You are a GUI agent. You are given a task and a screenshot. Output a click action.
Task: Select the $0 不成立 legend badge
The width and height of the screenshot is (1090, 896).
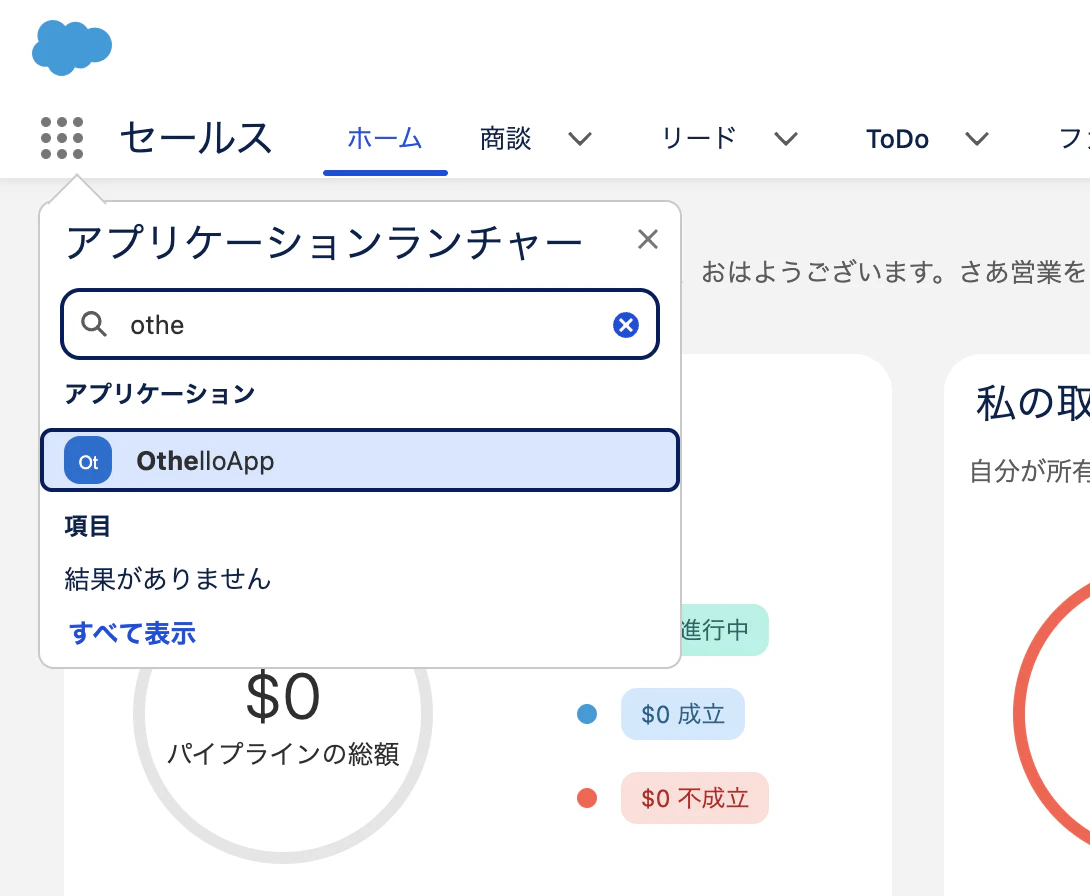tap(694, 798)
